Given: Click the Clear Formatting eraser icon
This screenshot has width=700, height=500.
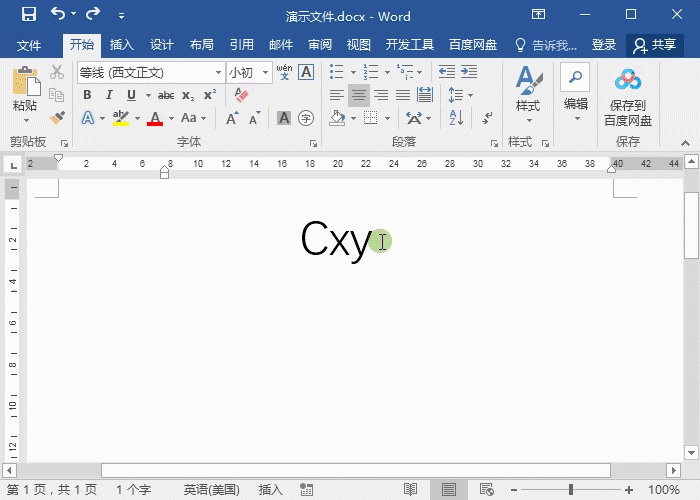Looking at the screenshot, I should [x=241, y=95].
